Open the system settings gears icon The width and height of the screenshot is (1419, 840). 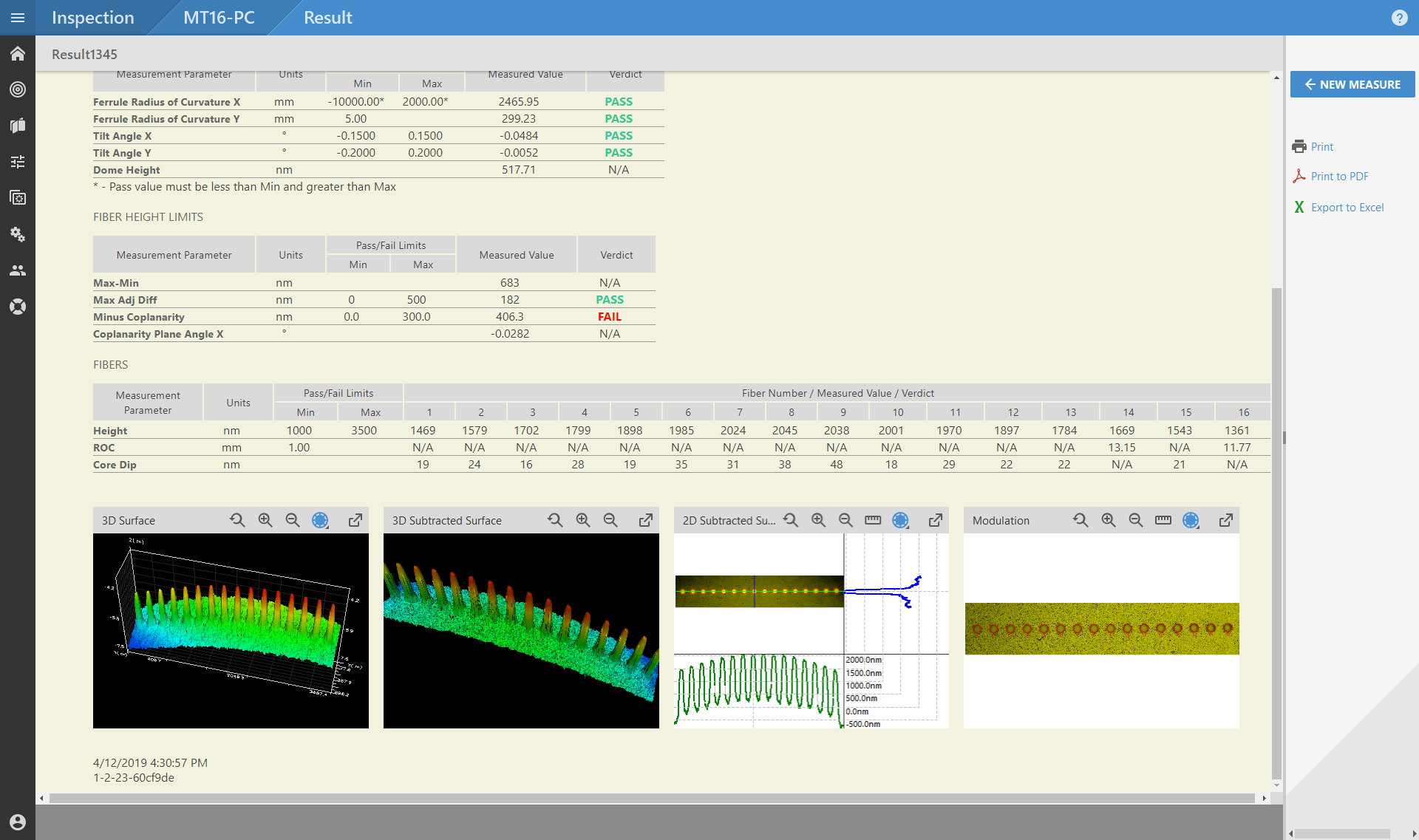[18, 235]
